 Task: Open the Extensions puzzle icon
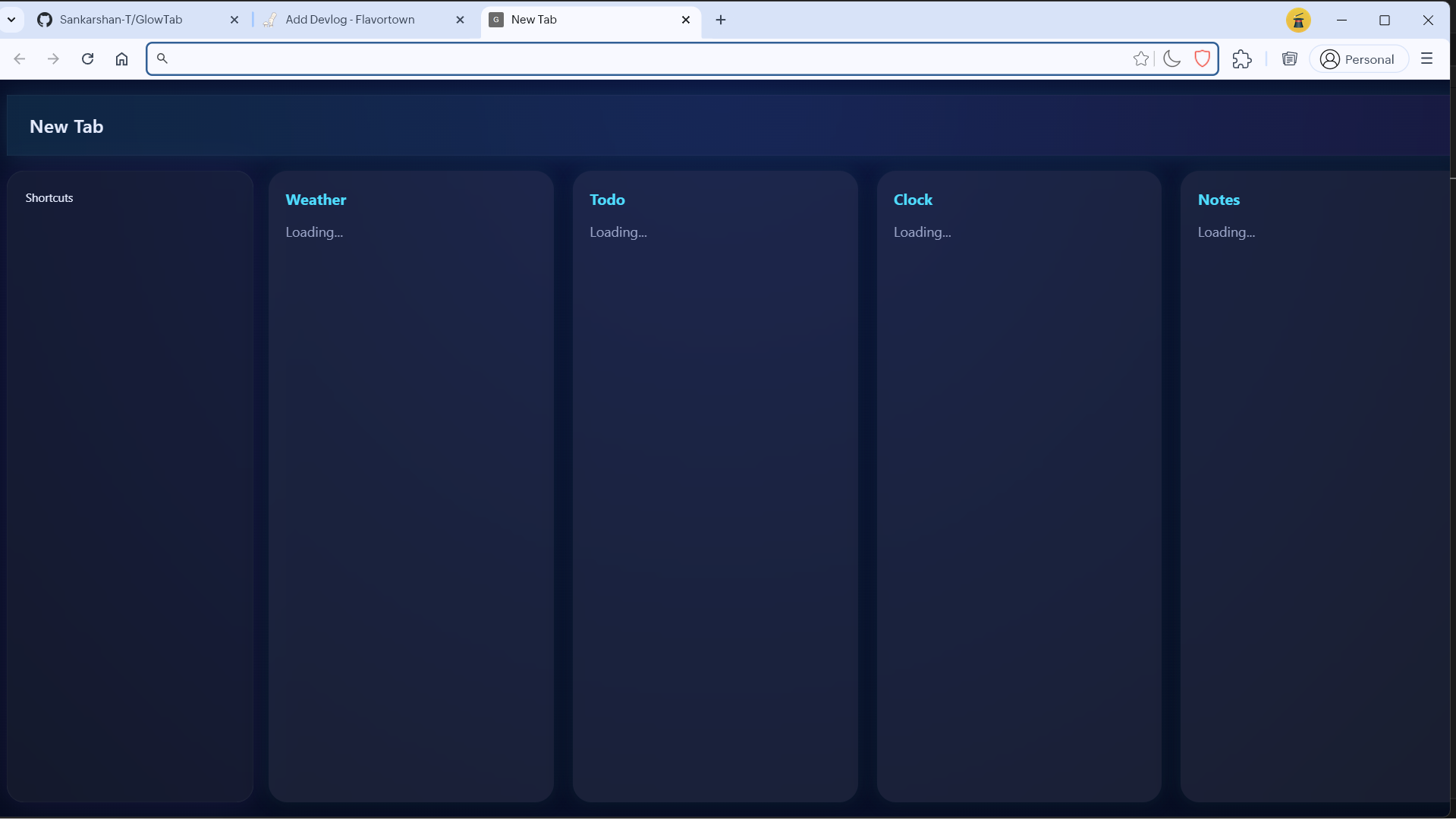1242,59
